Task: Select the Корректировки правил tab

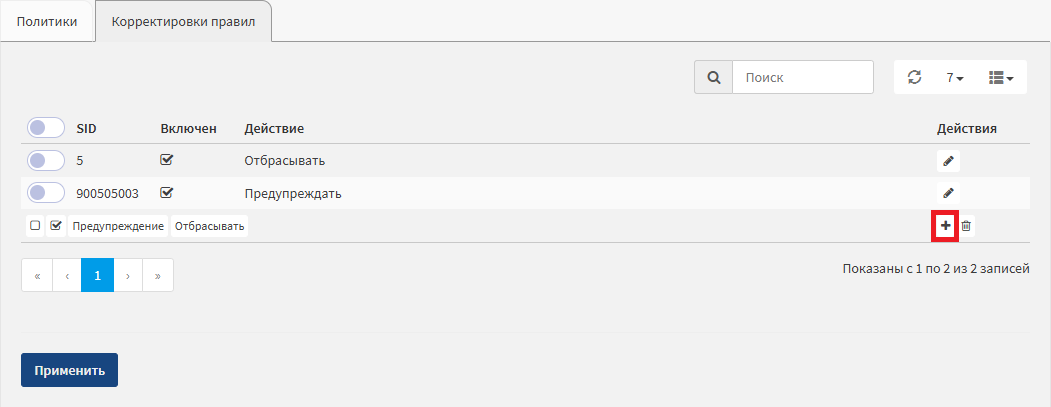Action: (184, 21)
